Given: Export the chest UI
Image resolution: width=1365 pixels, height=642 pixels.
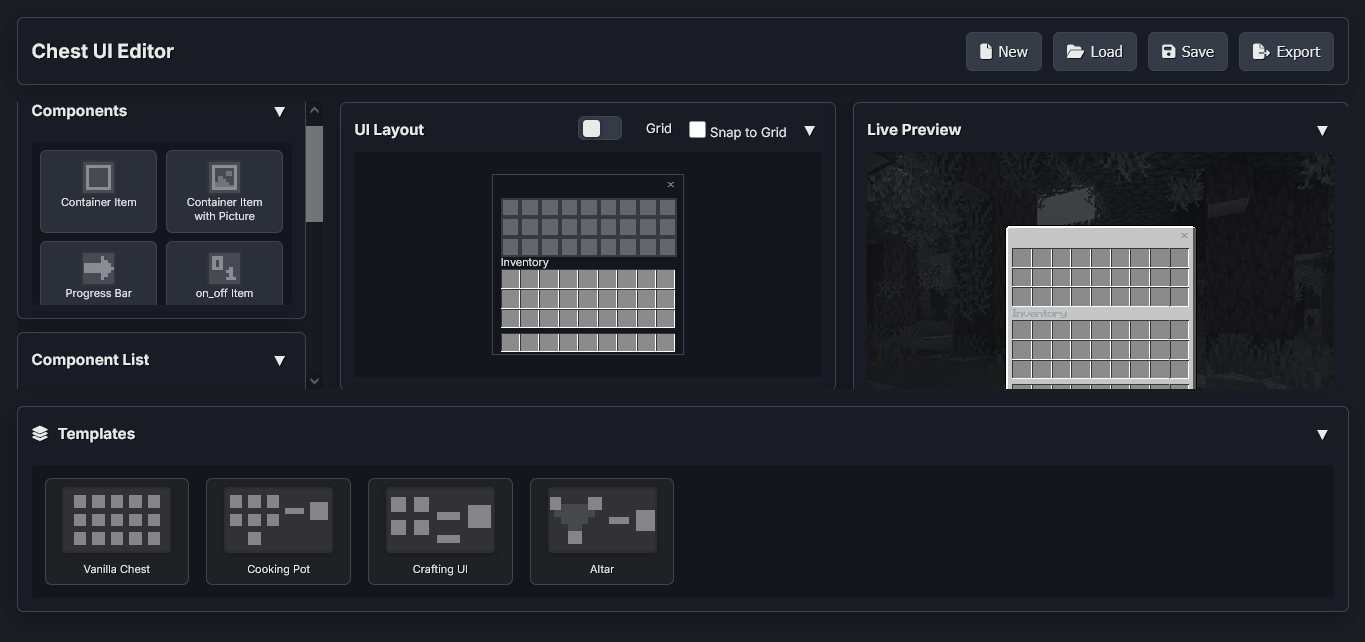Looking at the screenshot, I should pos(1286,52).
